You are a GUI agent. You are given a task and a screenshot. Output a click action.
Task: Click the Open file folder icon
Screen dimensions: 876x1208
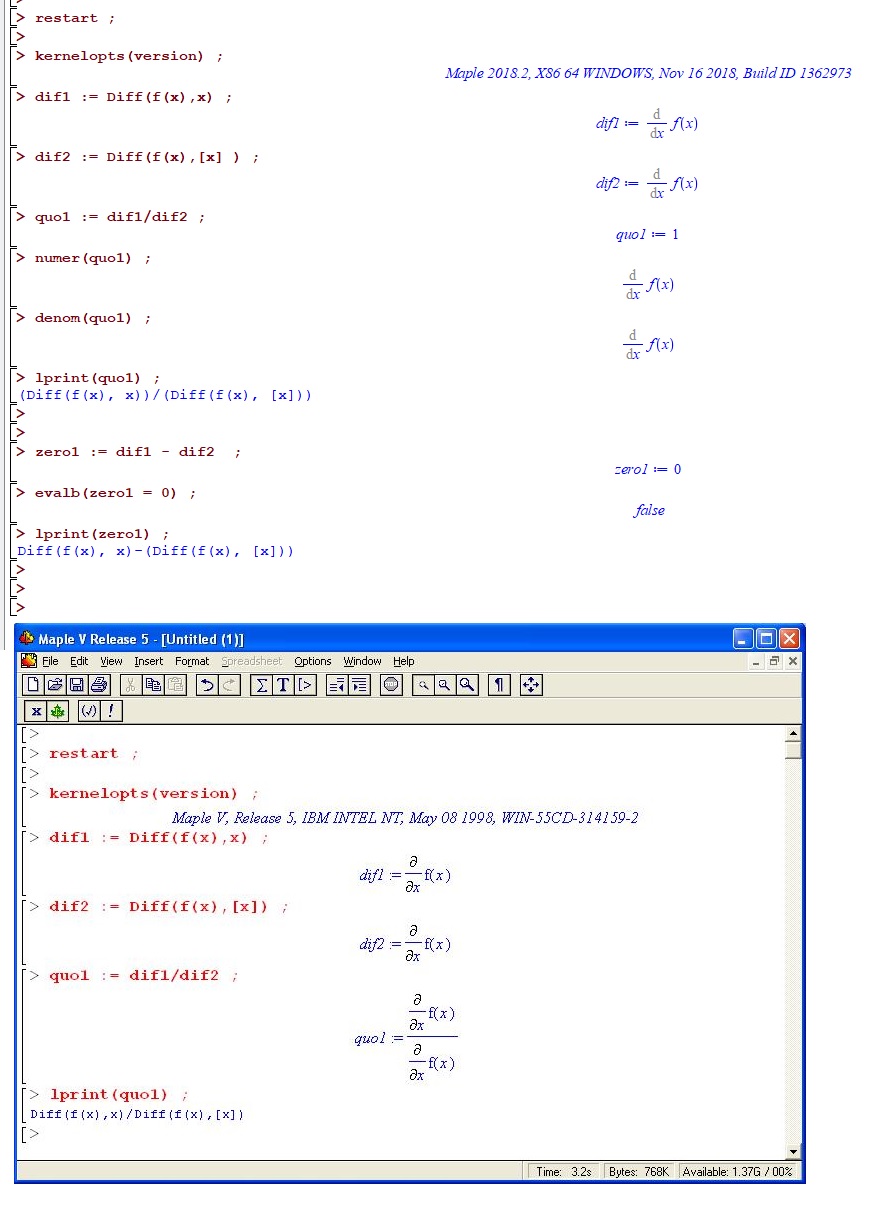tap(54, 685)
